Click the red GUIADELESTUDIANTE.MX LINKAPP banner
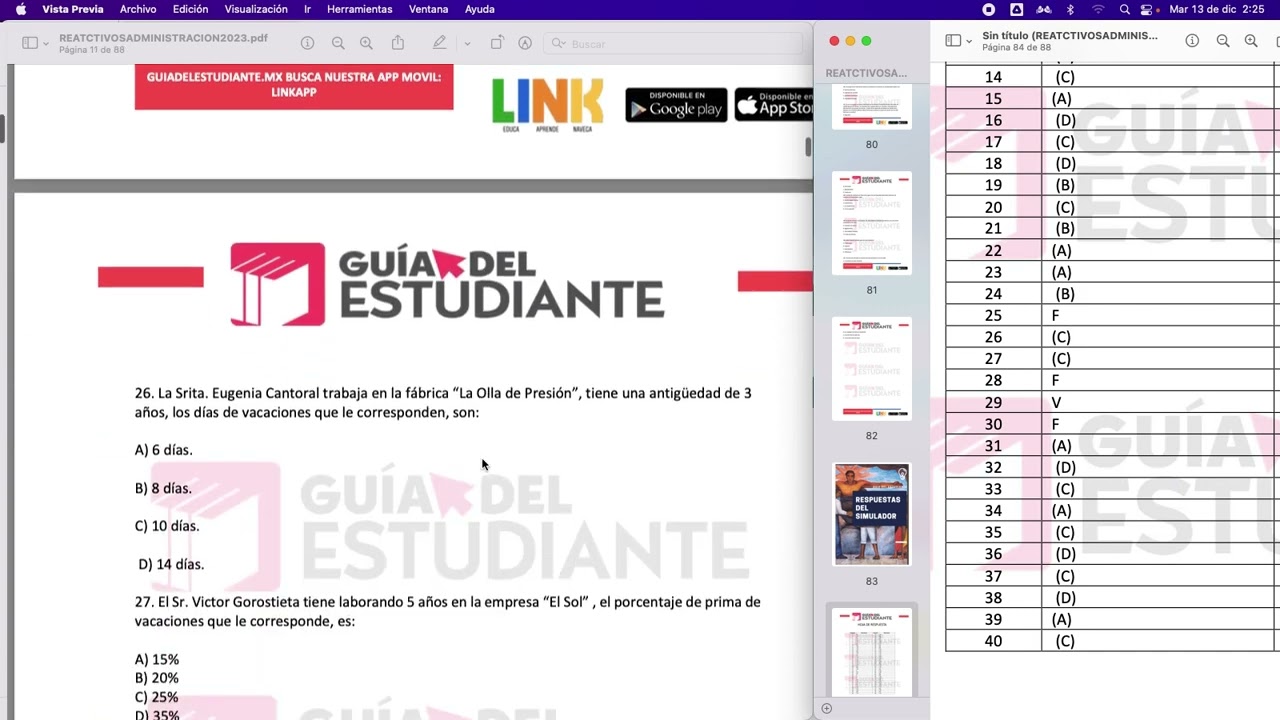Viewport: 1280px width, 720px height. point(294,86)
